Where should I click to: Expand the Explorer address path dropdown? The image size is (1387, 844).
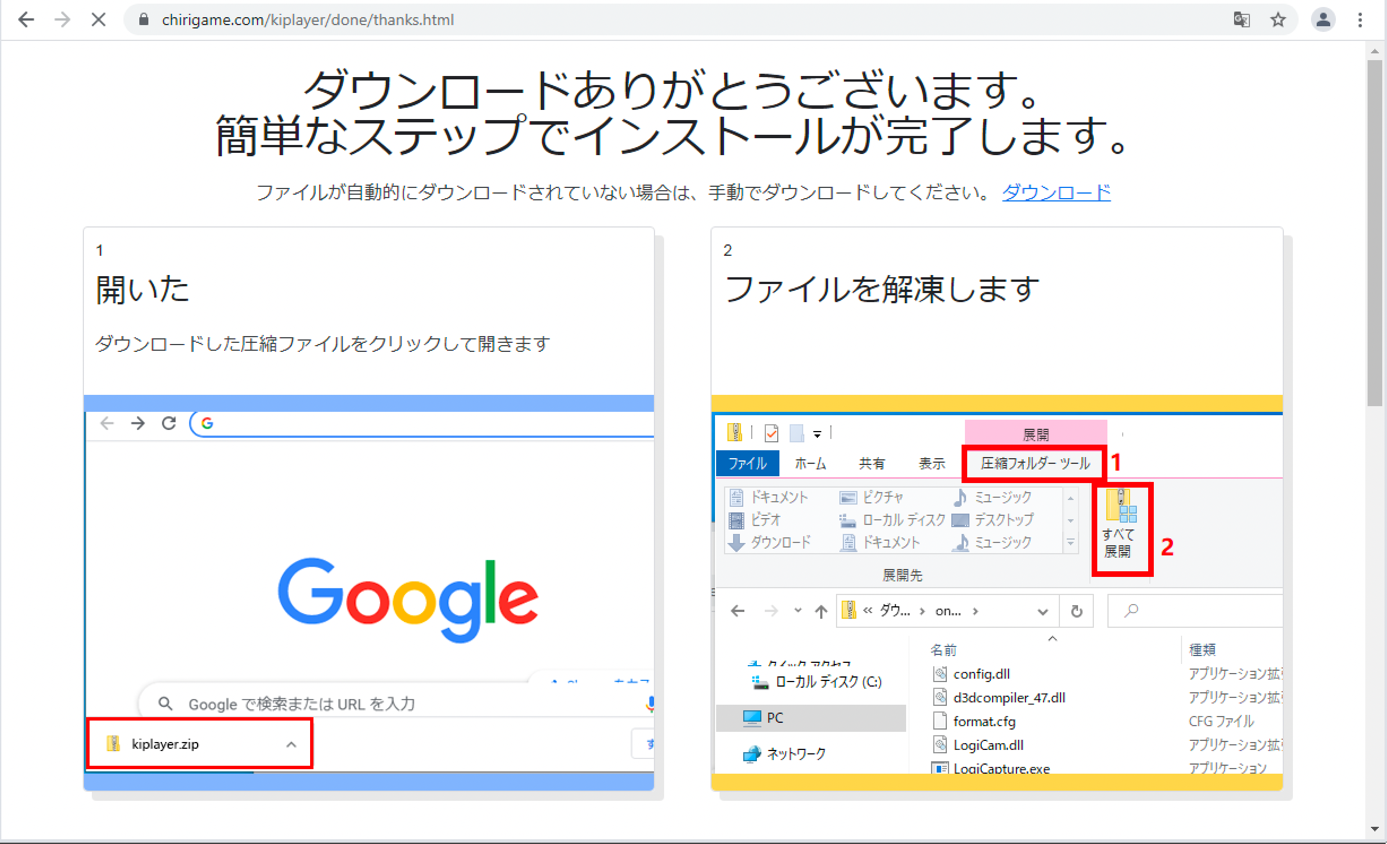click(1044, 611)
